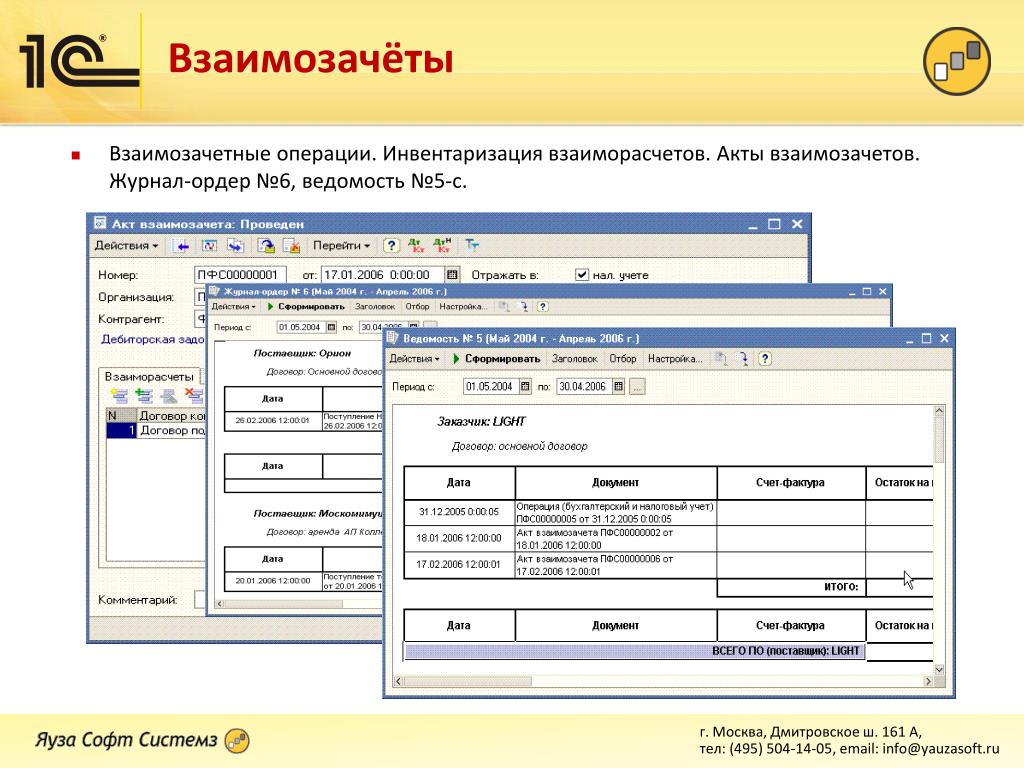The width and height of the screenshot is (1024, 768).
Task: Open calendar for 01.05.2004 in Журнал-ордер № 6
Action: tap(331, 327)
